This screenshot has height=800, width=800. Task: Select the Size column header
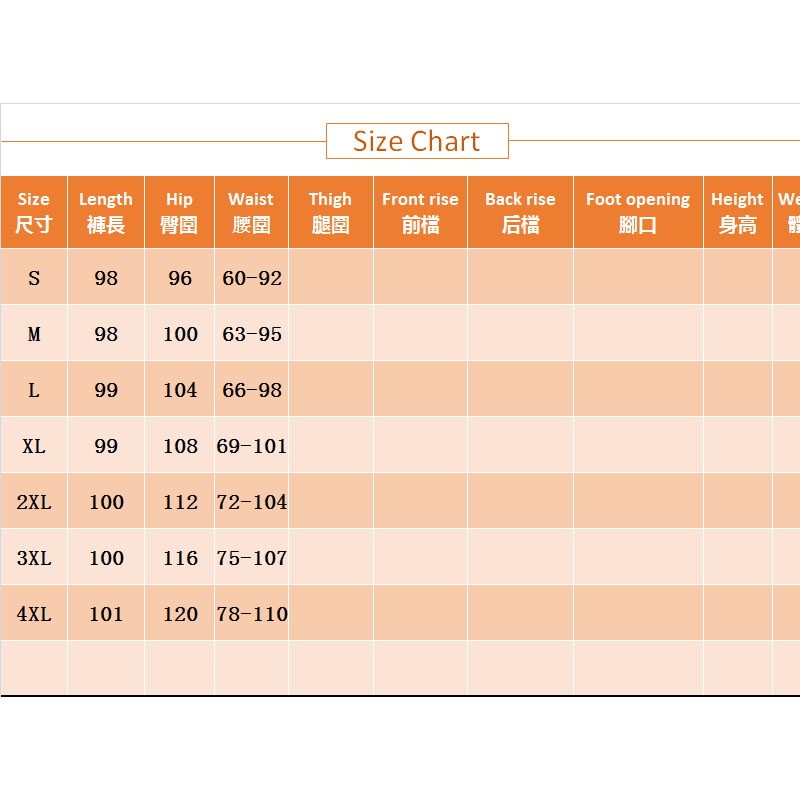34,212
